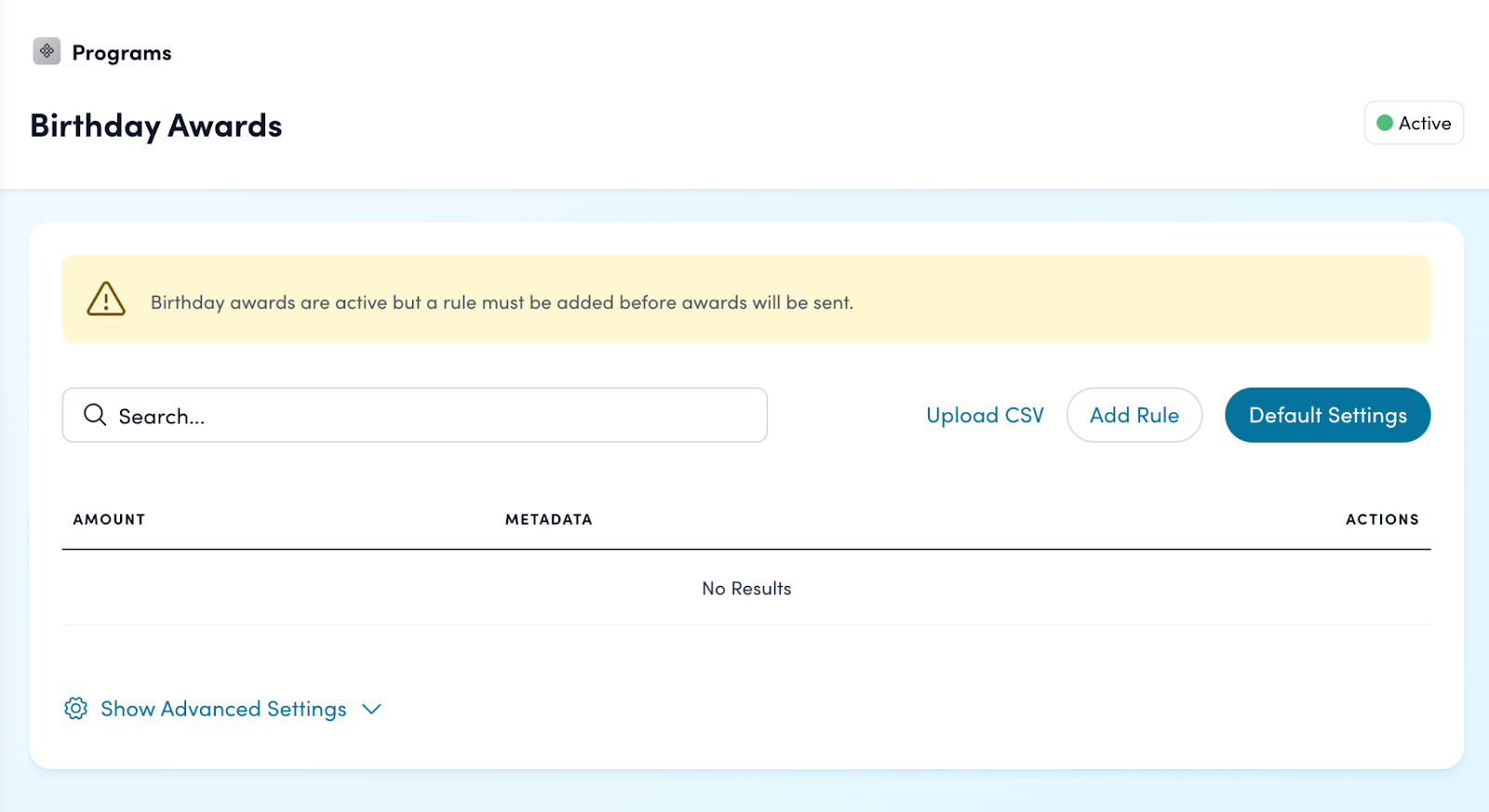Click the magnifying glass search icon
Viewport: 1489px width, 812px height.
(95, 415)
